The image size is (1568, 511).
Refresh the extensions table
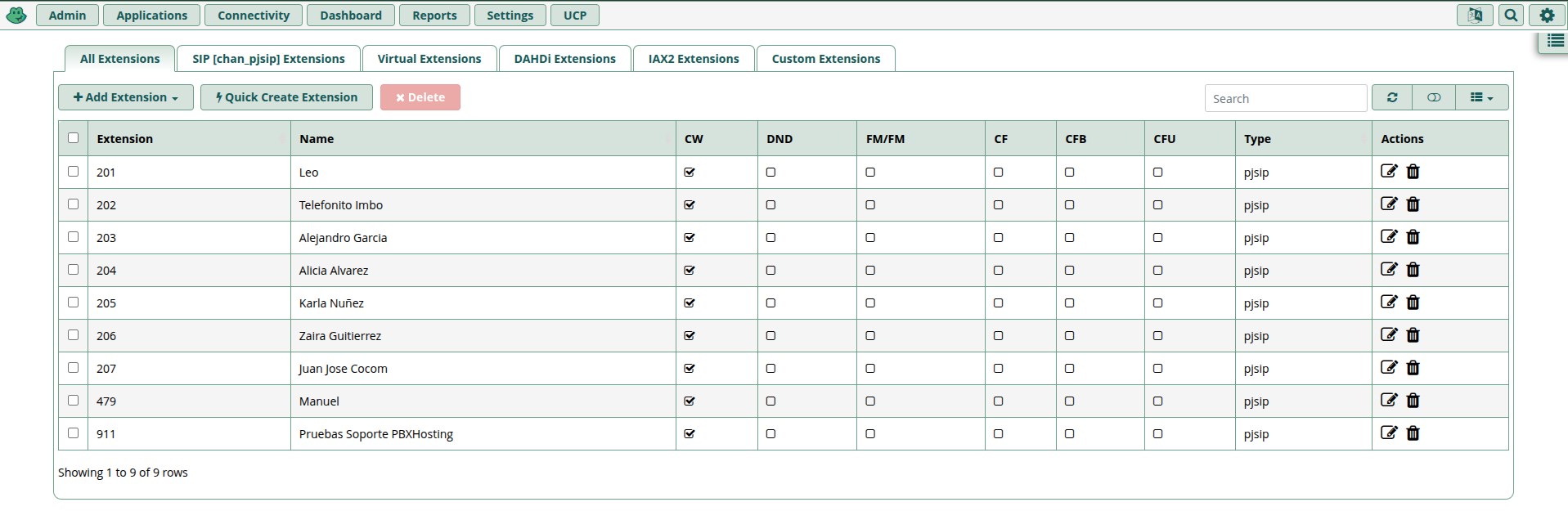(x=1392, y=97)
